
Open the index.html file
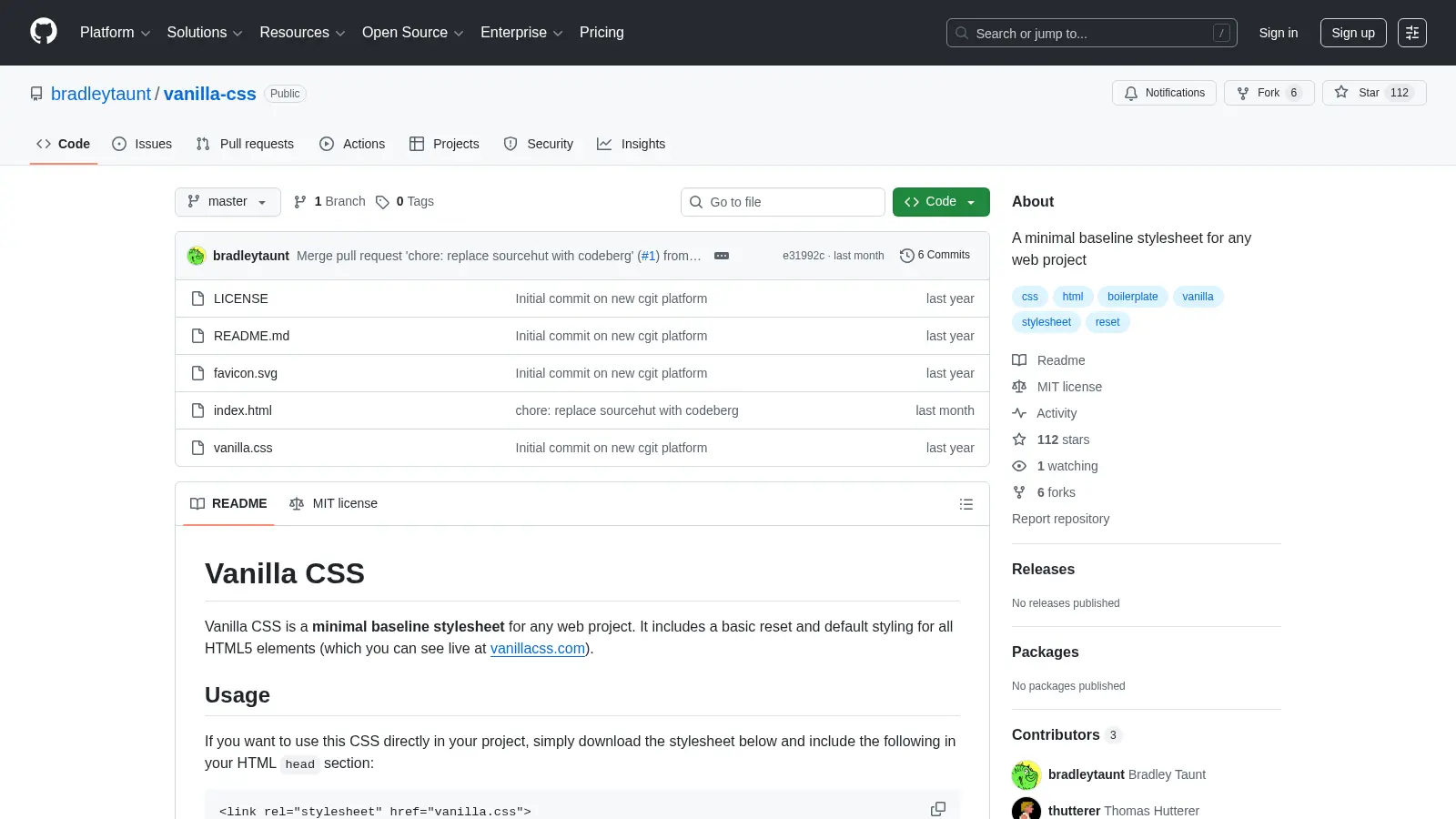pos(243,410)
